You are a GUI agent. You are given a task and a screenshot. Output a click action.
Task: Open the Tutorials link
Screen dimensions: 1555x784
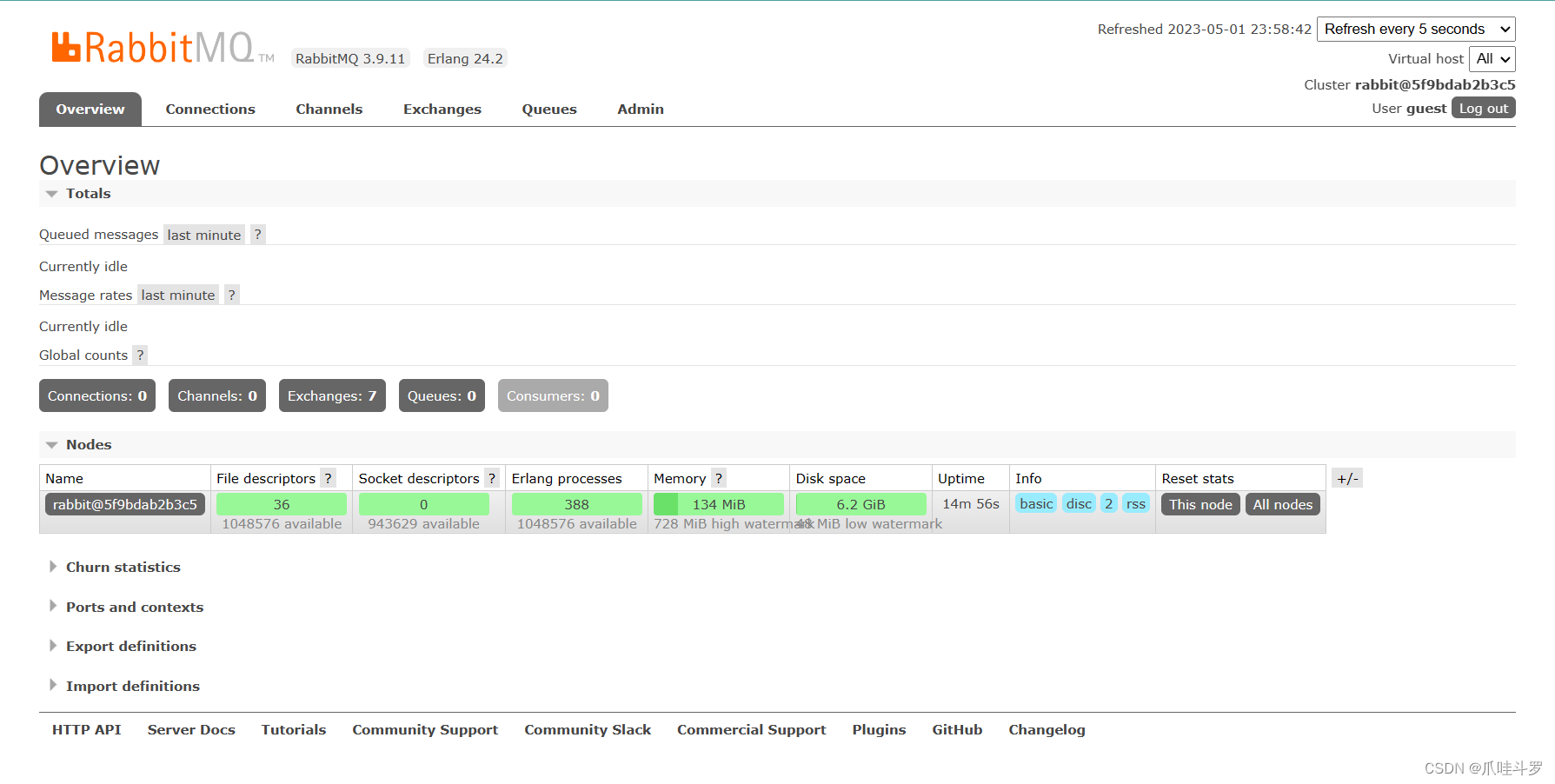click(294, 729)
